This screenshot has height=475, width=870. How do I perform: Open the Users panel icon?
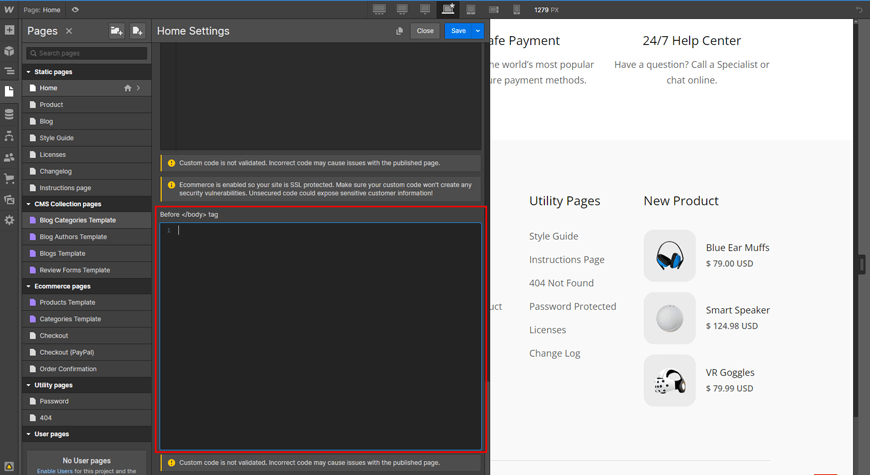point(9,158)
